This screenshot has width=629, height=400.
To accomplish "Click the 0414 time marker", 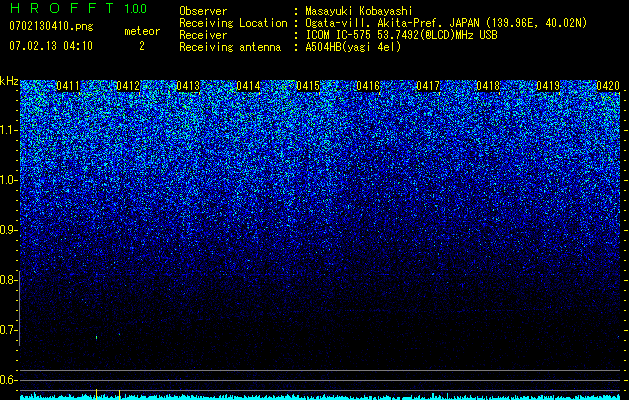I will coord(248,86).
